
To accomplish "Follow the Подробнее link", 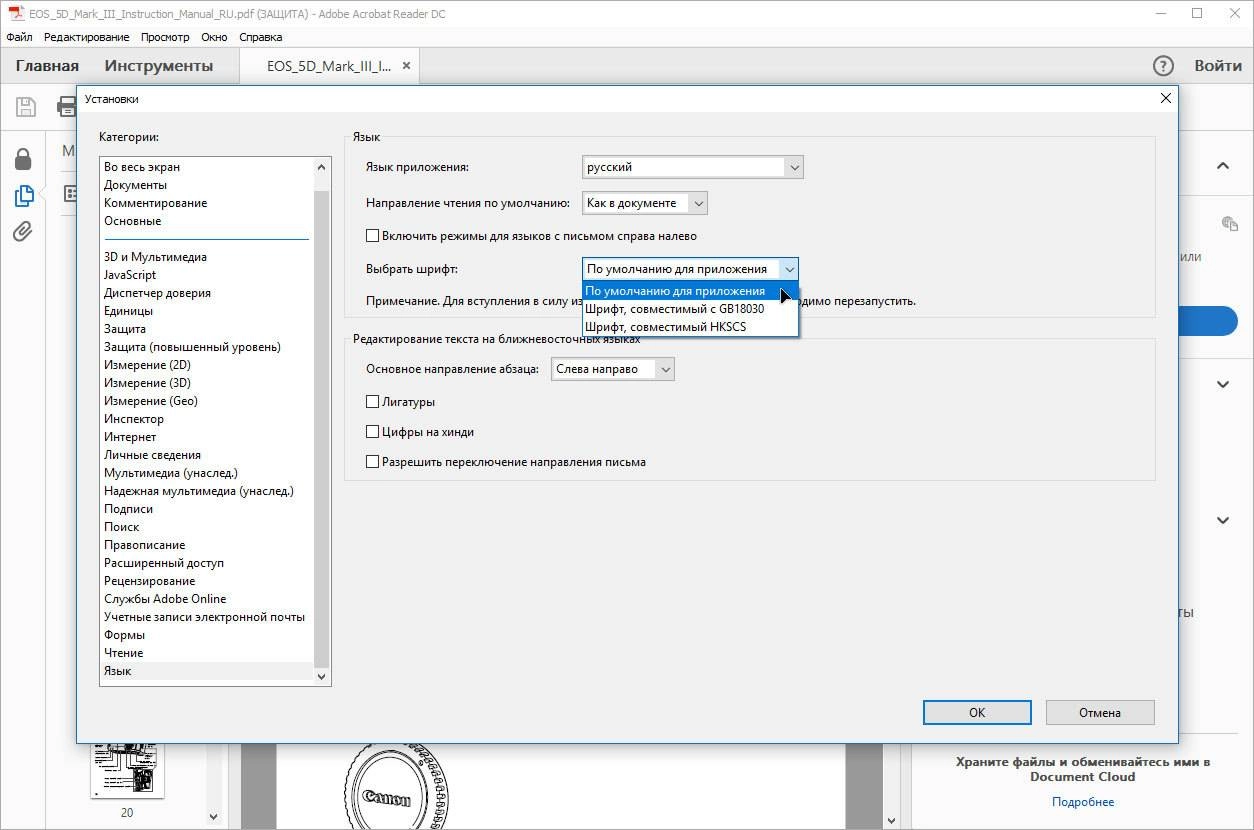I will [x=1083, y=802].
